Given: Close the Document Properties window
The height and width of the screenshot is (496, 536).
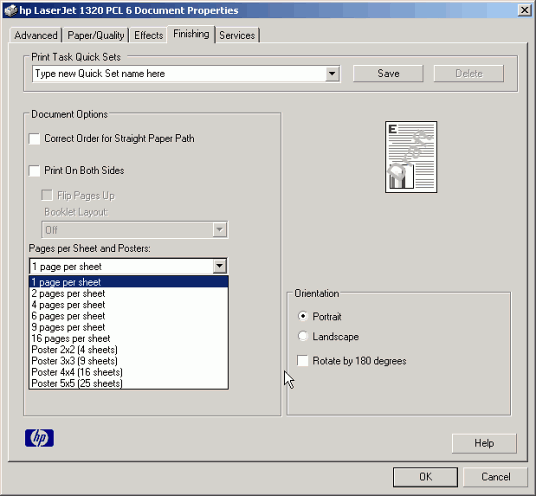Looking at the screenshot, I should click(x=524, y=11).
